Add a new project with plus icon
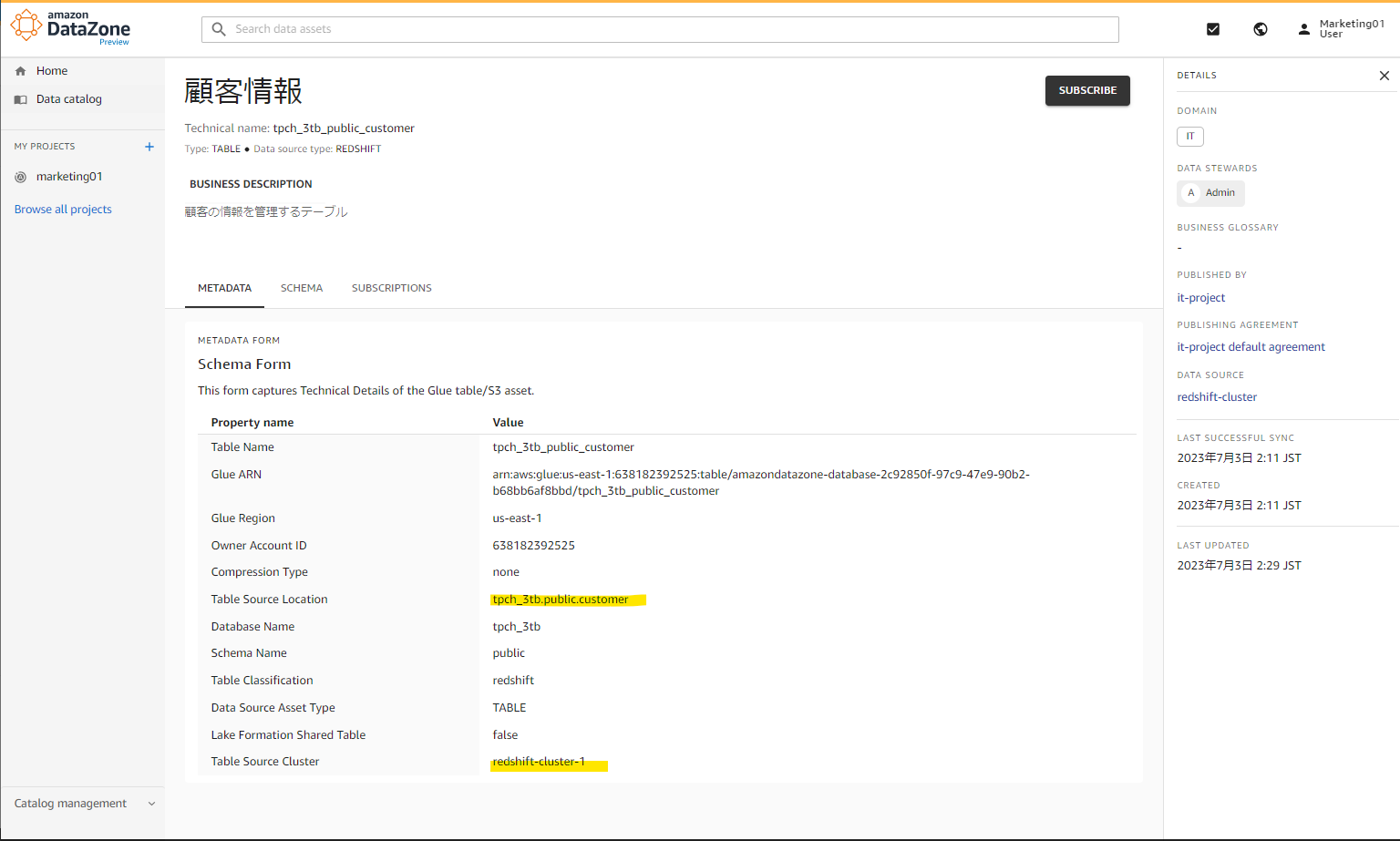Viewport: 1400px width, 841px height. pyautogui.click(x=149, y=147)
